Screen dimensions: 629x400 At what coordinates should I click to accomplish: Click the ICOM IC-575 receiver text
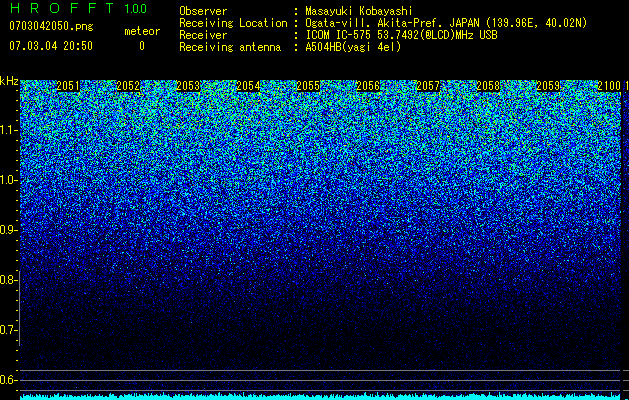(x=401, y=35)
